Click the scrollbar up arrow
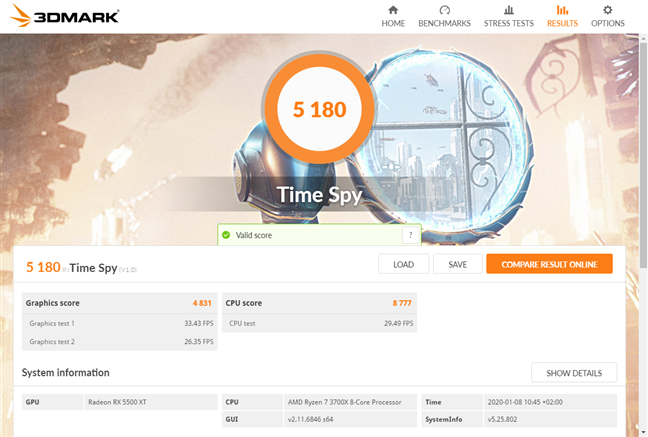The image size is (648, 437). [x=643, y=38]
